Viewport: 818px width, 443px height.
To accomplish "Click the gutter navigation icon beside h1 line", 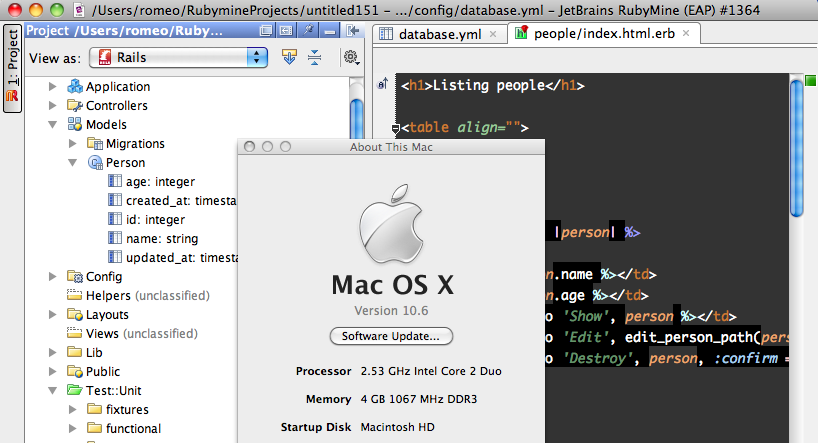I will click(383, 83).
